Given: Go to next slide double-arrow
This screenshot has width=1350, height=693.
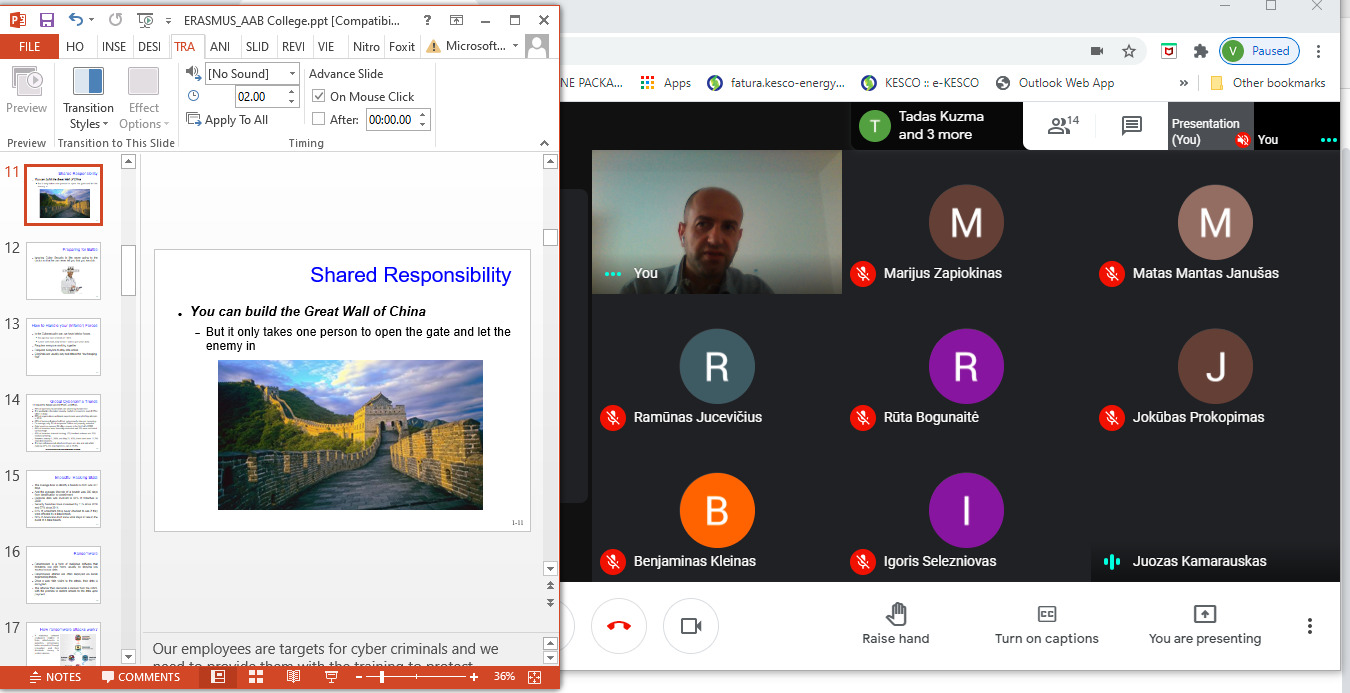Looking at the screenshot, I should tap(549, 602).
